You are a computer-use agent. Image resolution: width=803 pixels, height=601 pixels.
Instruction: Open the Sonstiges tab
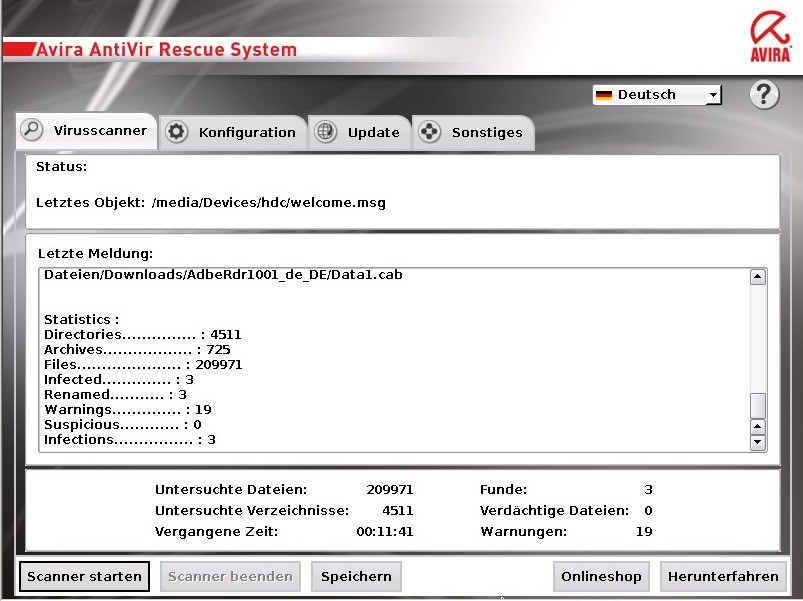coord(473,133)
